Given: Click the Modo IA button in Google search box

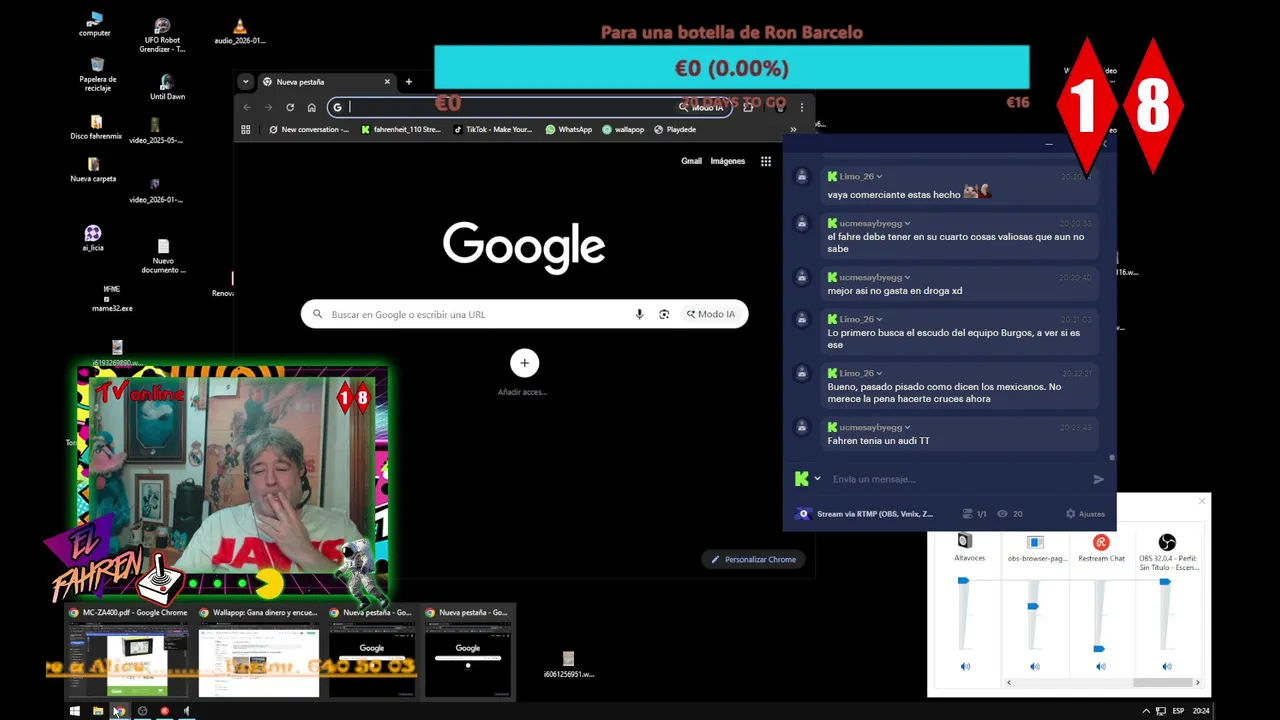Looking at the screenshot, I should [x=711, y=314].
